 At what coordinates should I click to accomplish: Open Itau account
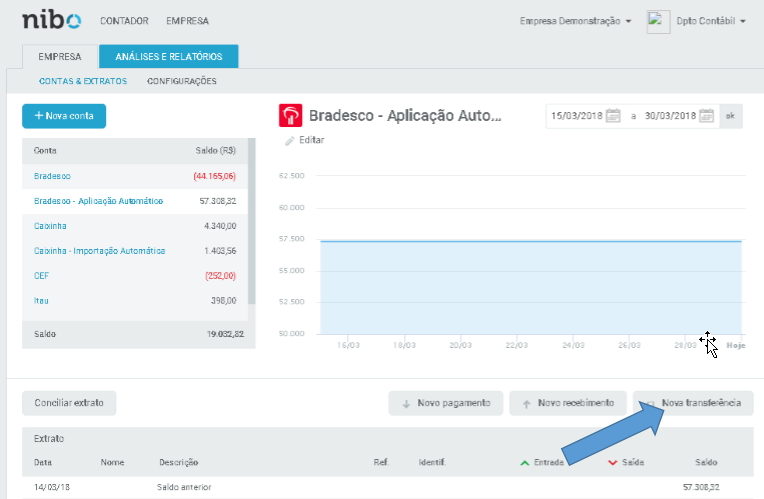(x=41, y=301)
